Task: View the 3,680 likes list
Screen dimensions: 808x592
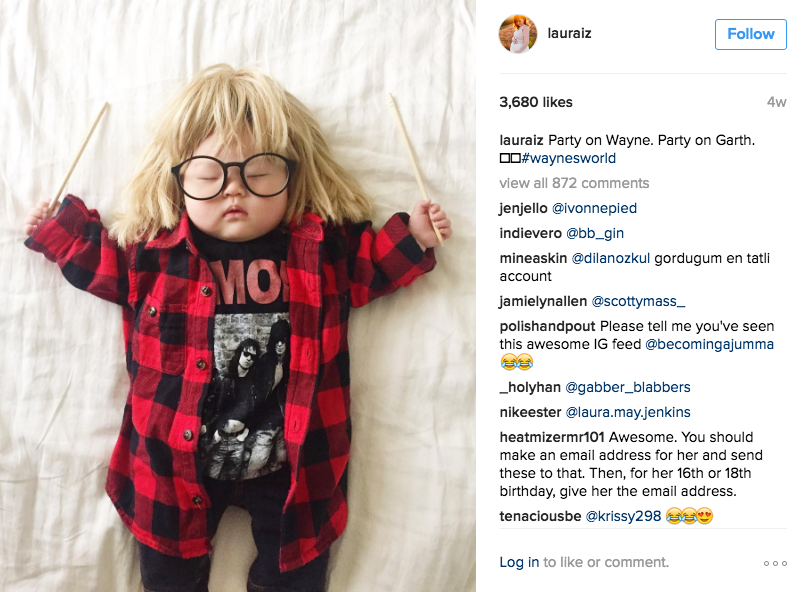Action: pyautogui.click(x=535, y=102)
